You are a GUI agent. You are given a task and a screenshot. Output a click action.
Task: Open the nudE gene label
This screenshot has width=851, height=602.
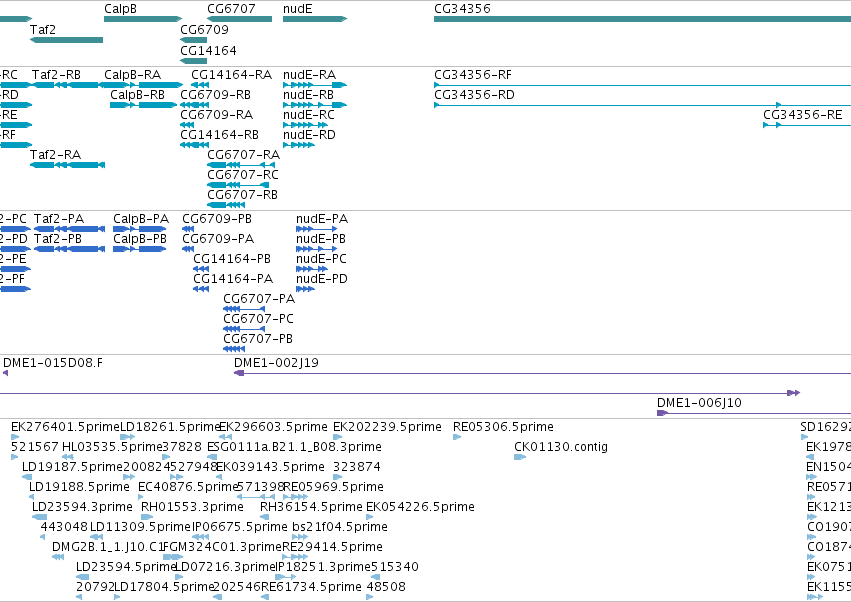pyautogui.click(x=297, y=9)
